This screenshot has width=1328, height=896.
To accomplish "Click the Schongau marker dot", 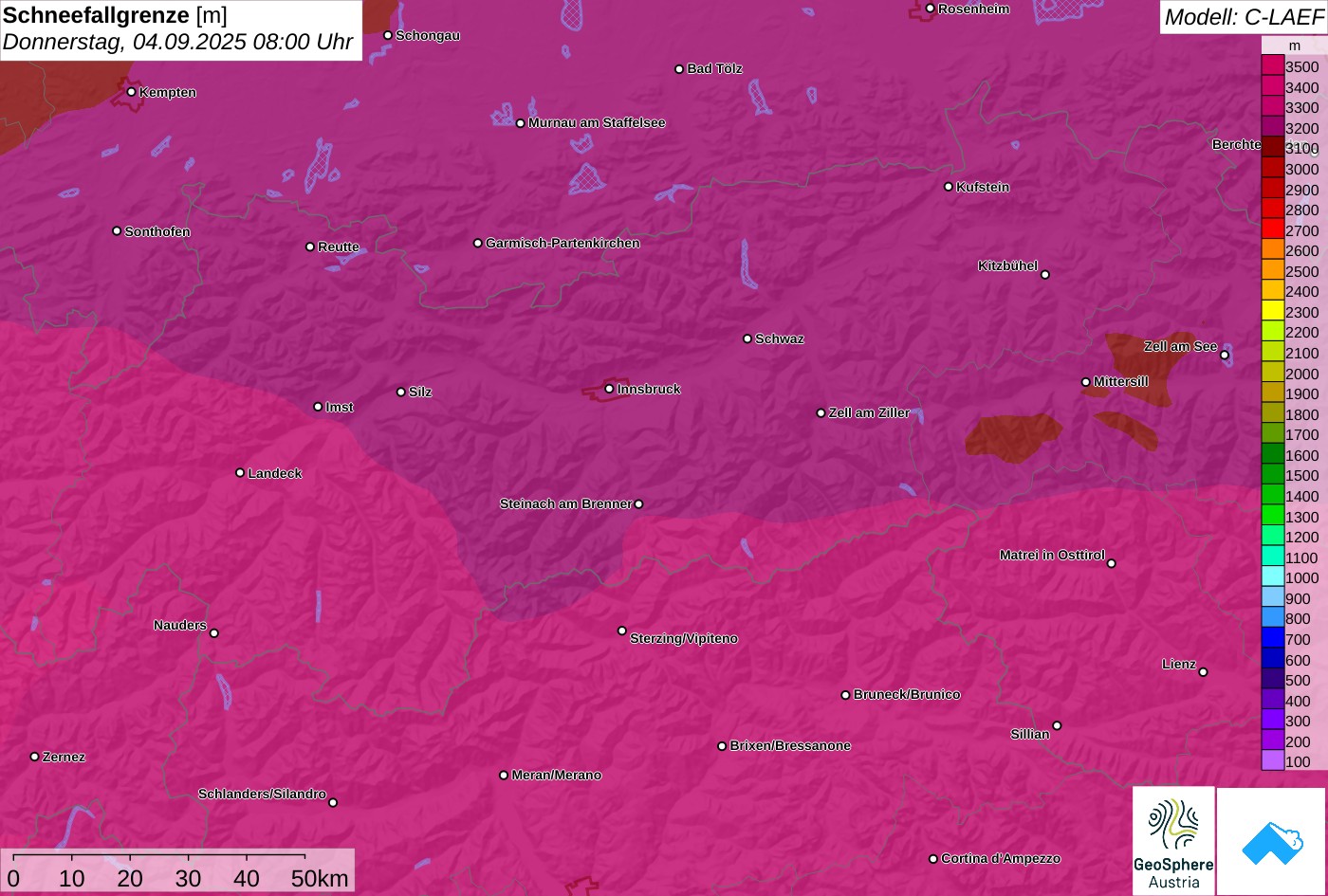I will pos(388,35).
